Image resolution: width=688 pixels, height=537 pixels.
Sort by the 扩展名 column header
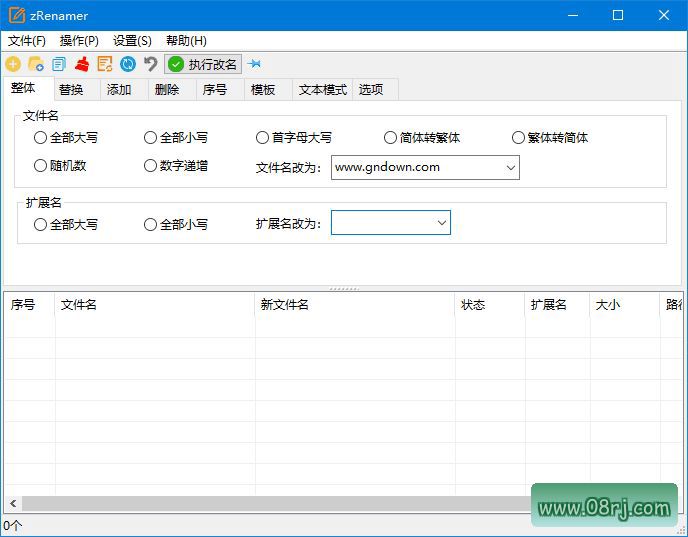click(558, 305)
